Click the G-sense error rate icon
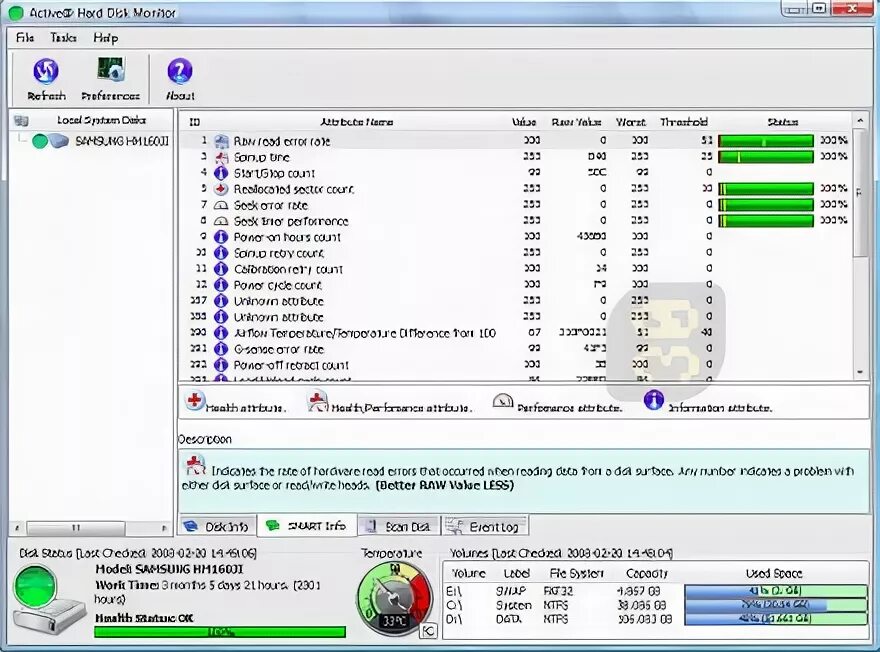Viewport: 880px width, 652px height. tap(222, 349)
